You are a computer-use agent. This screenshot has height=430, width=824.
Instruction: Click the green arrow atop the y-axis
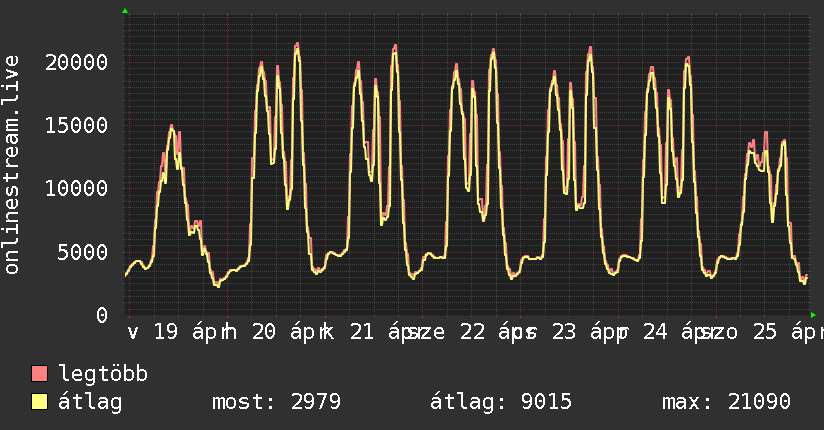(125, 11)
